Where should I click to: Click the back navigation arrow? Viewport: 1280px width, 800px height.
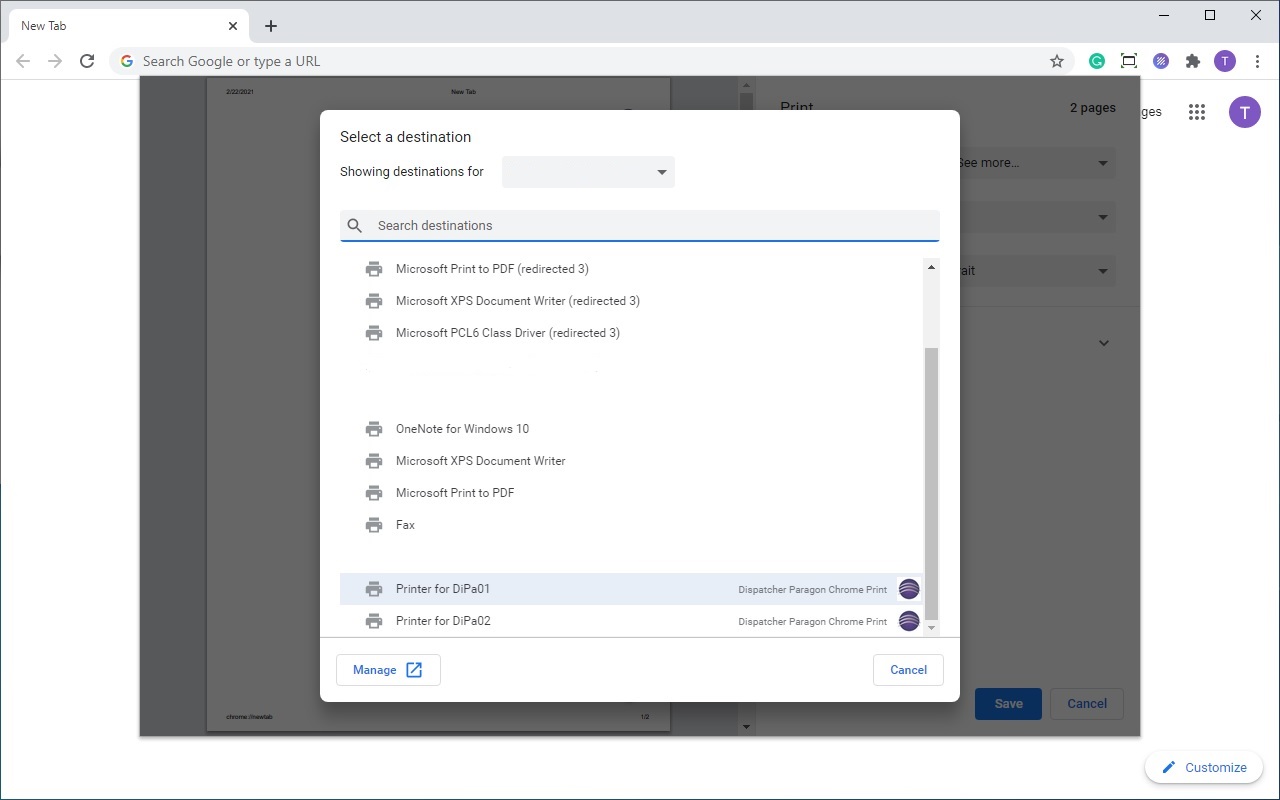click(23, 61)
